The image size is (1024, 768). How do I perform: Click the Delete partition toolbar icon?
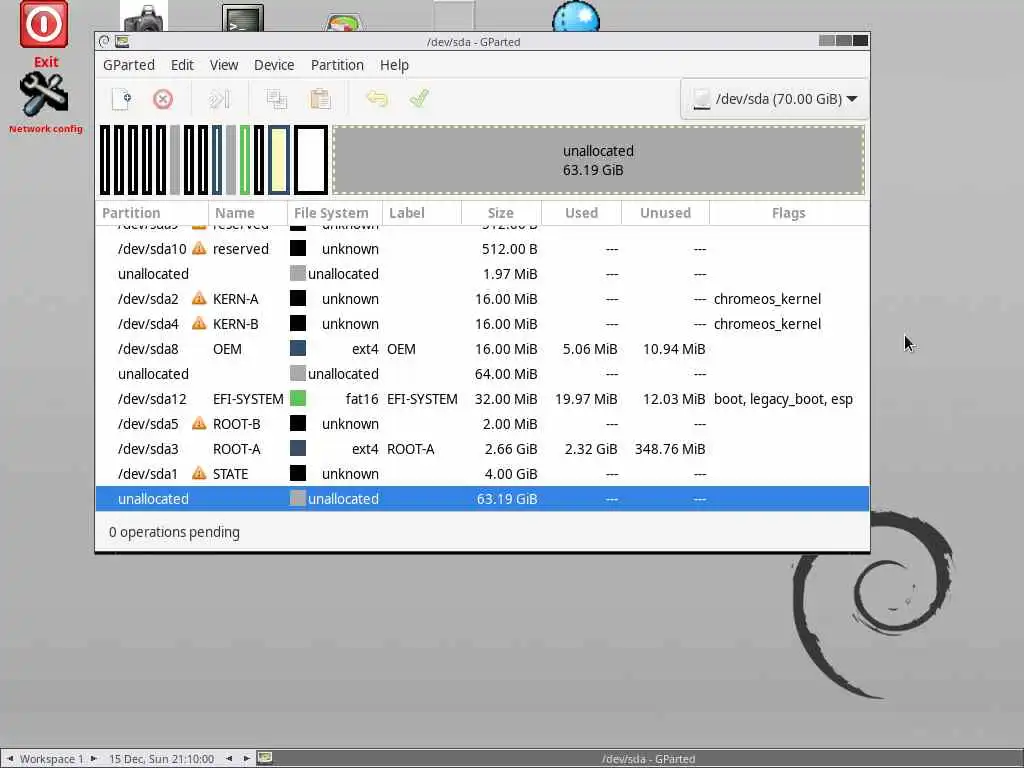coord(163,99)
